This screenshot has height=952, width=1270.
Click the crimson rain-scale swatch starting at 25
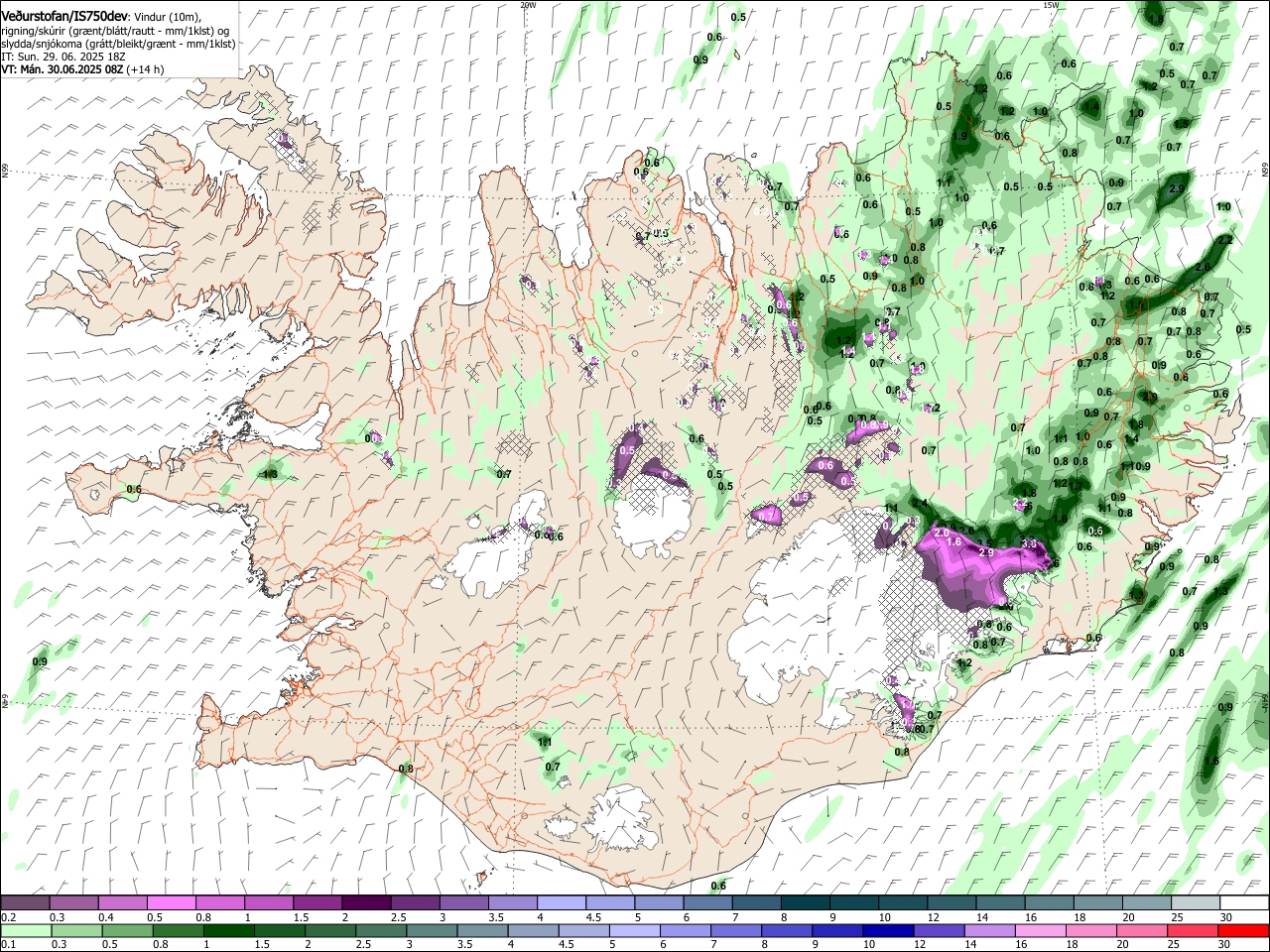pos(1192,930)
